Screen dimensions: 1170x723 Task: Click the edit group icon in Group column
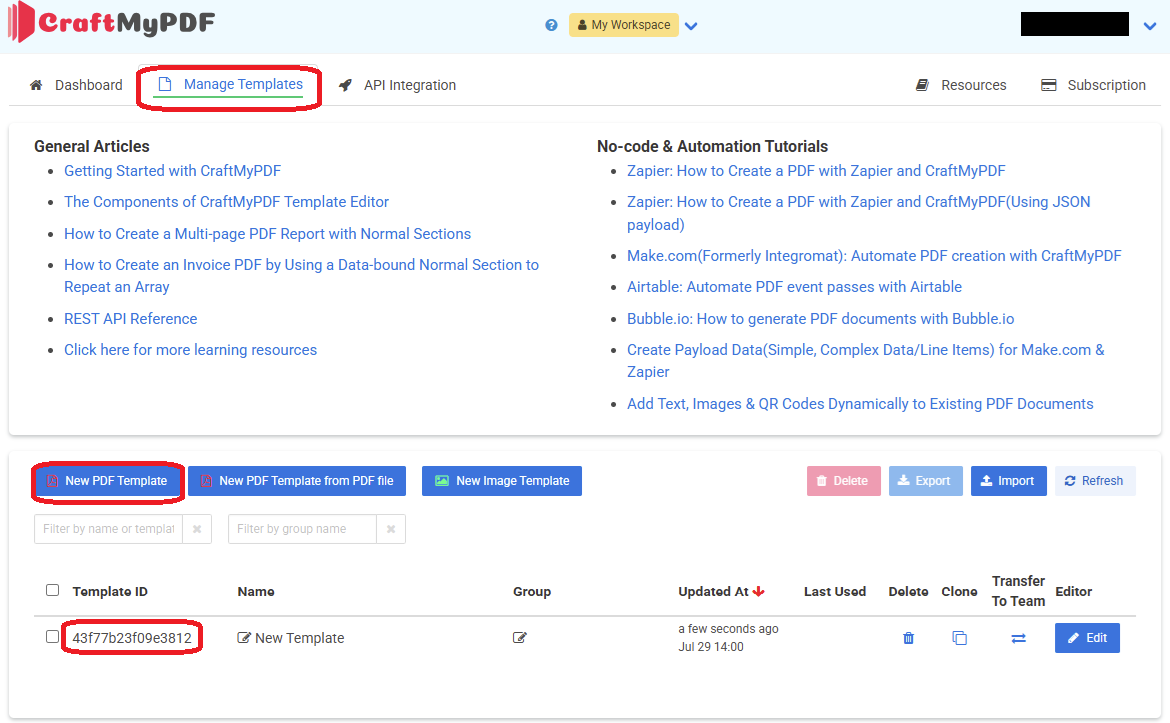pyautogui.click(x=520, y=638)
